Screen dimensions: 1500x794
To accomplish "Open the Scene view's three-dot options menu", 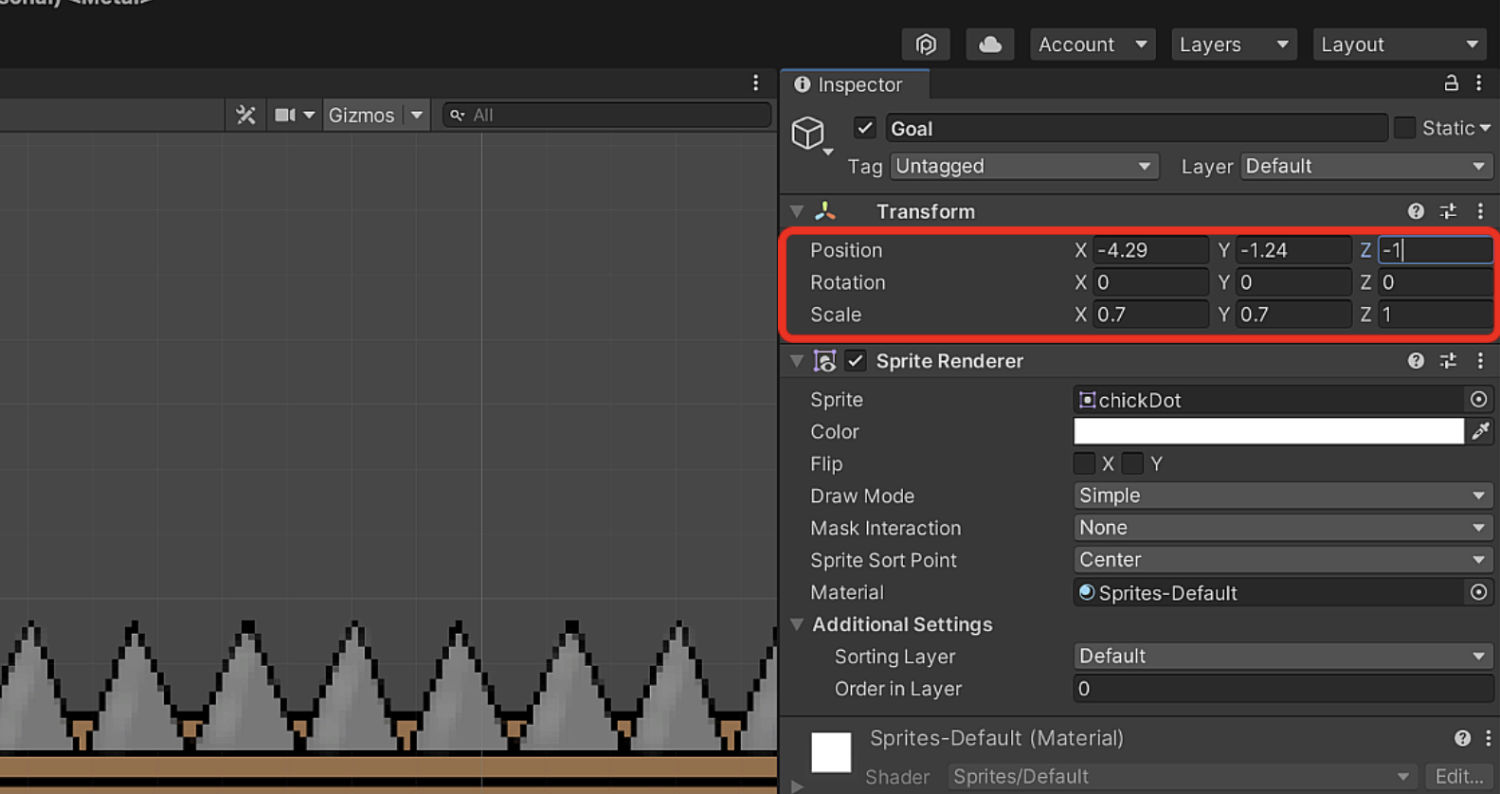I will click(x=756, y=84).
